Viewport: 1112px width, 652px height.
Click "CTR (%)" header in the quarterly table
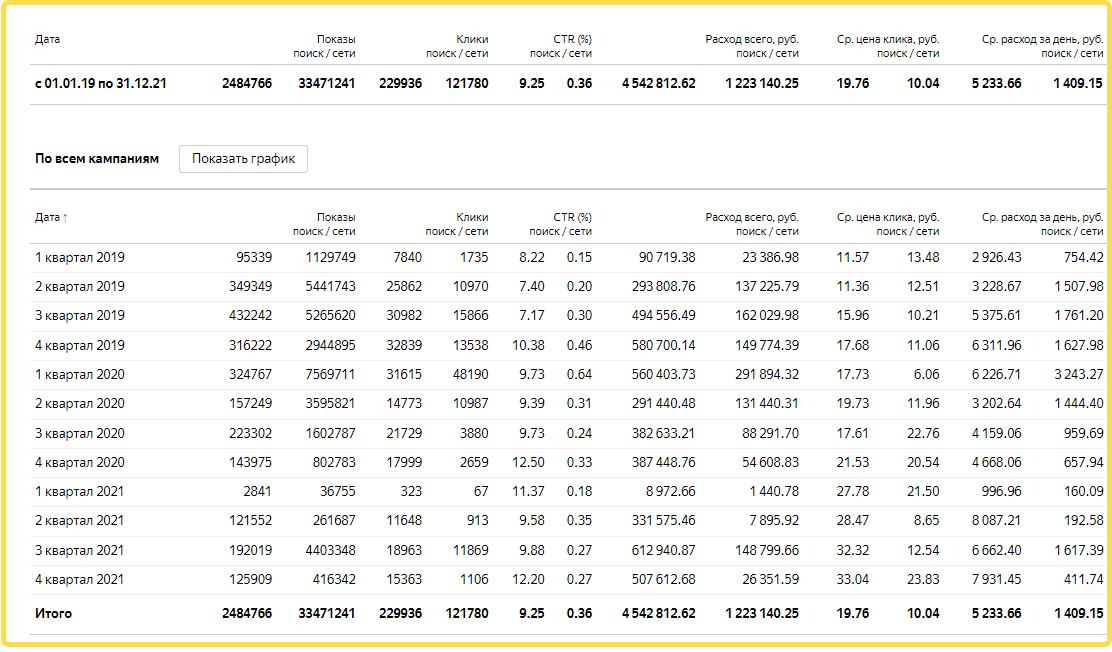coord(572,217)
